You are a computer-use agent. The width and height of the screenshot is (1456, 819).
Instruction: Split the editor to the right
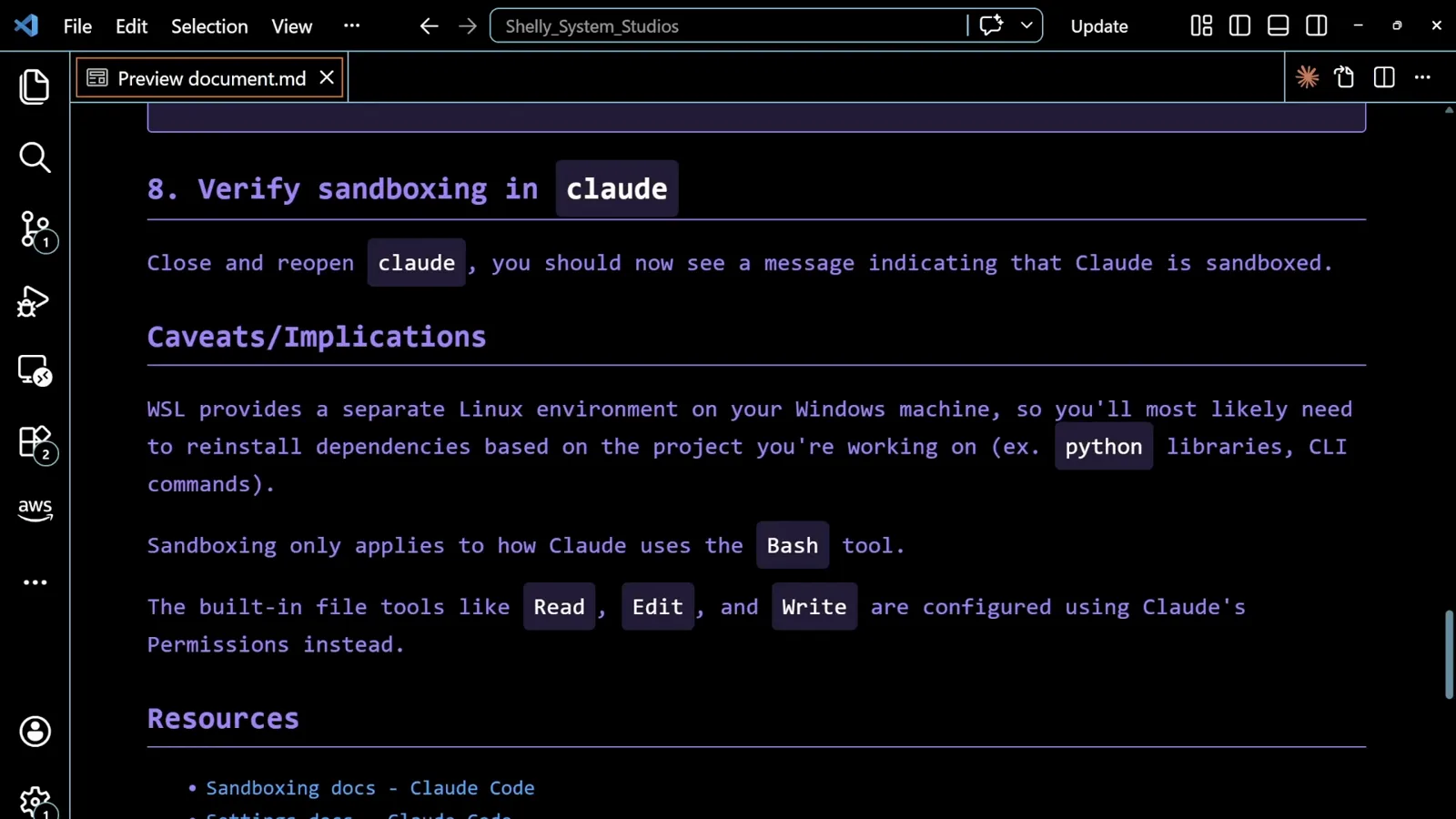pyautogui.click(x=1384, y=77)
